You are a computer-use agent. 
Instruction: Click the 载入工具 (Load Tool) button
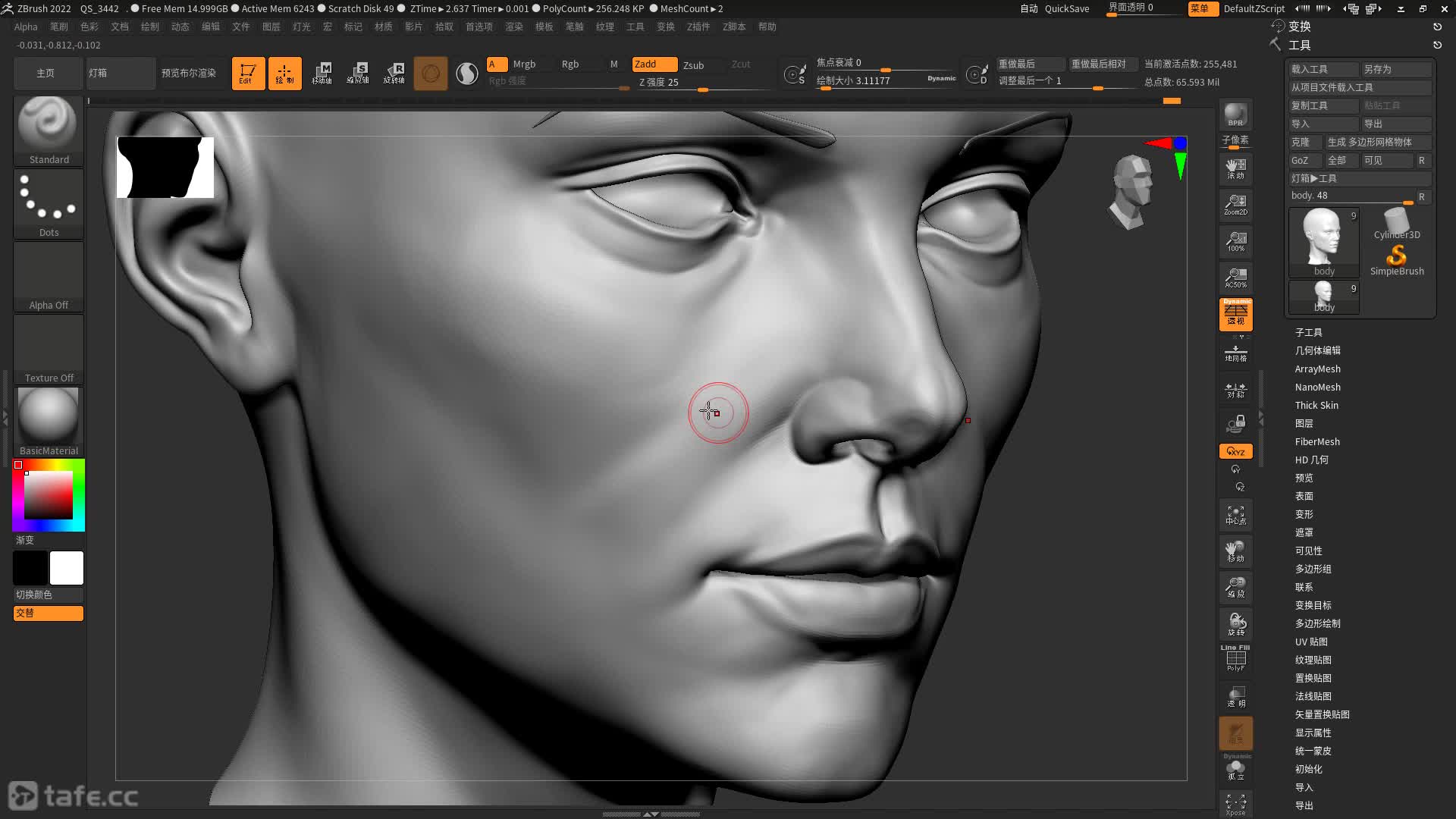point(1323,69)
